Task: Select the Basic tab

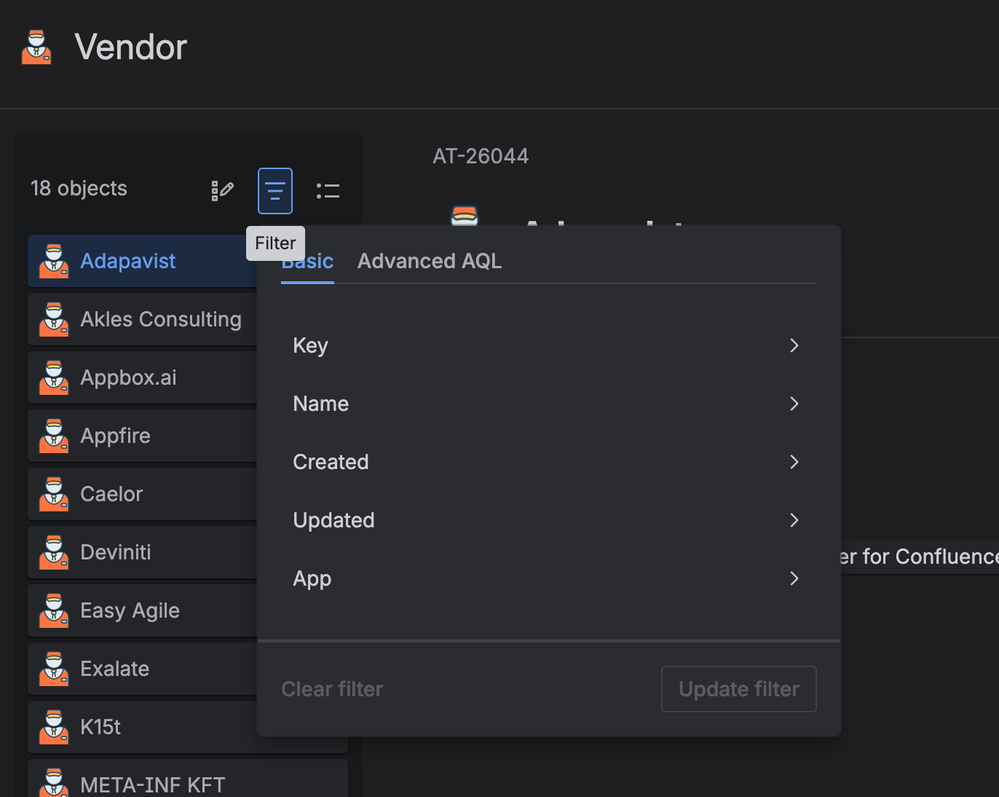Action: coord(307,261)
